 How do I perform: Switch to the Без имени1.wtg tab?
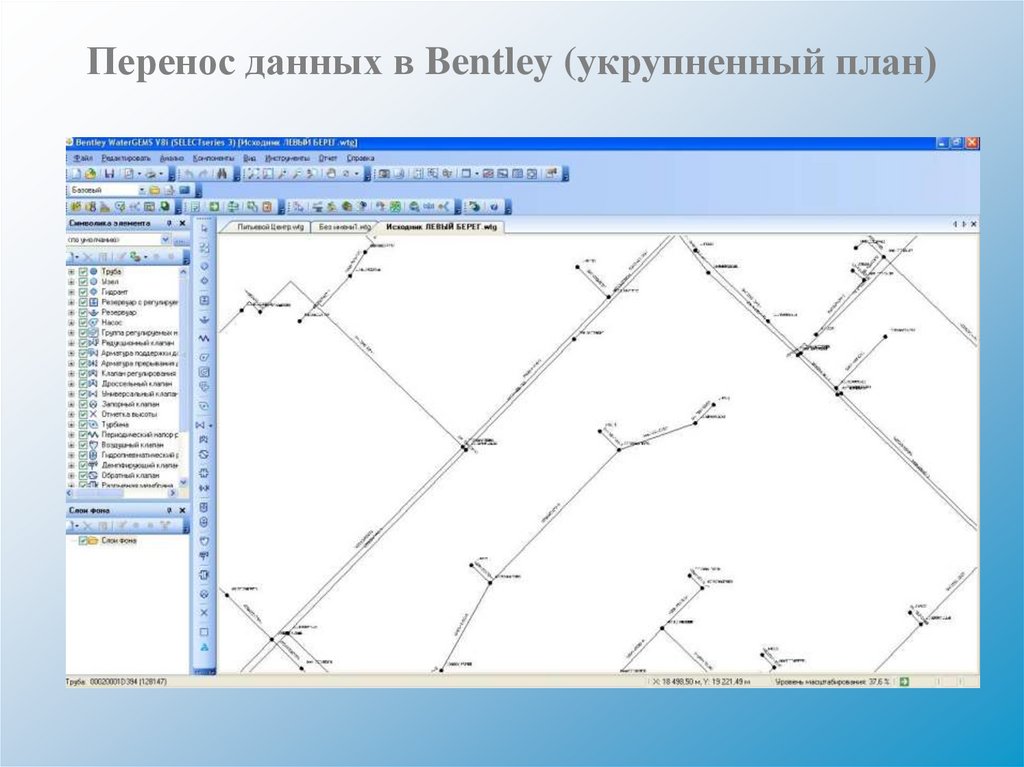pos(345,227)
